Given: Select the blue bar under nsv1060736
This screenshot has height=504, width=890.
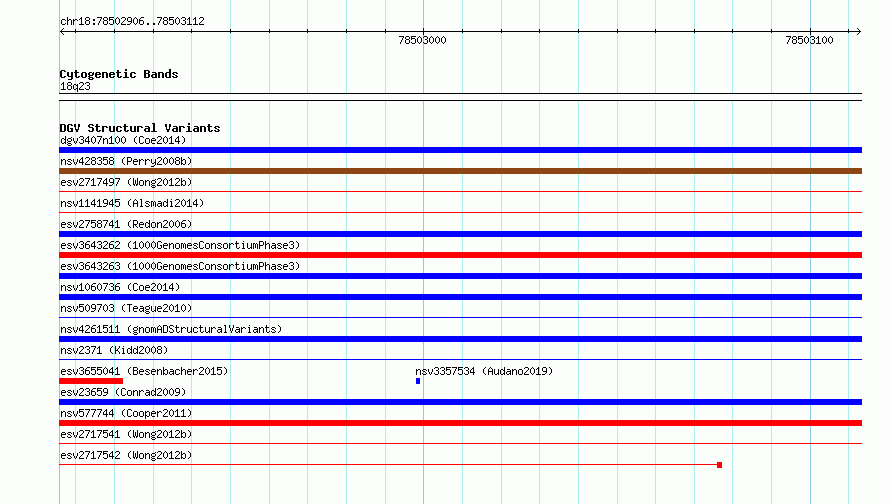Looking at the screenshot, I should [x=460, y=297].
